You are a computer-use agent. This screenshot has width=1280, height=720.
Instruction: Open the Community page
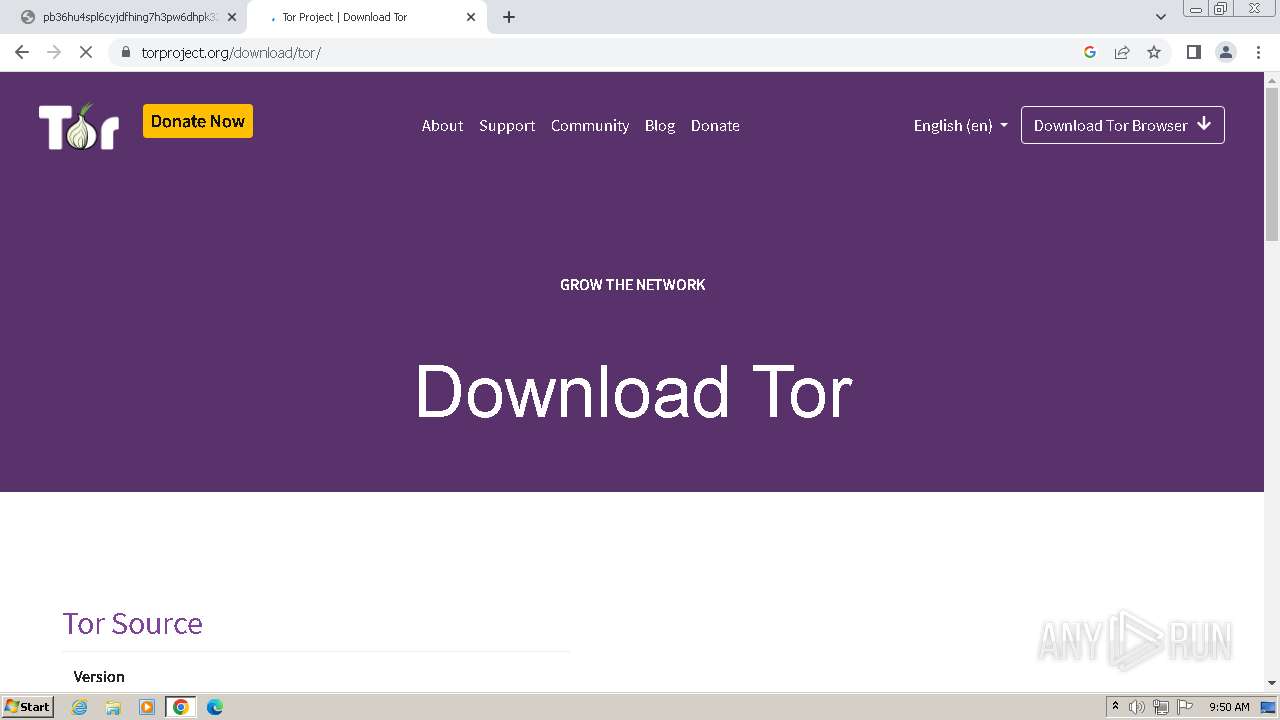590,126
